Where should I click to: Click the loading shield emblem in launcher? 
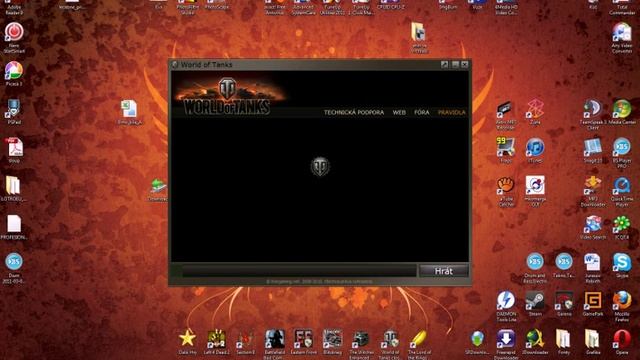(x=320, y=166)
